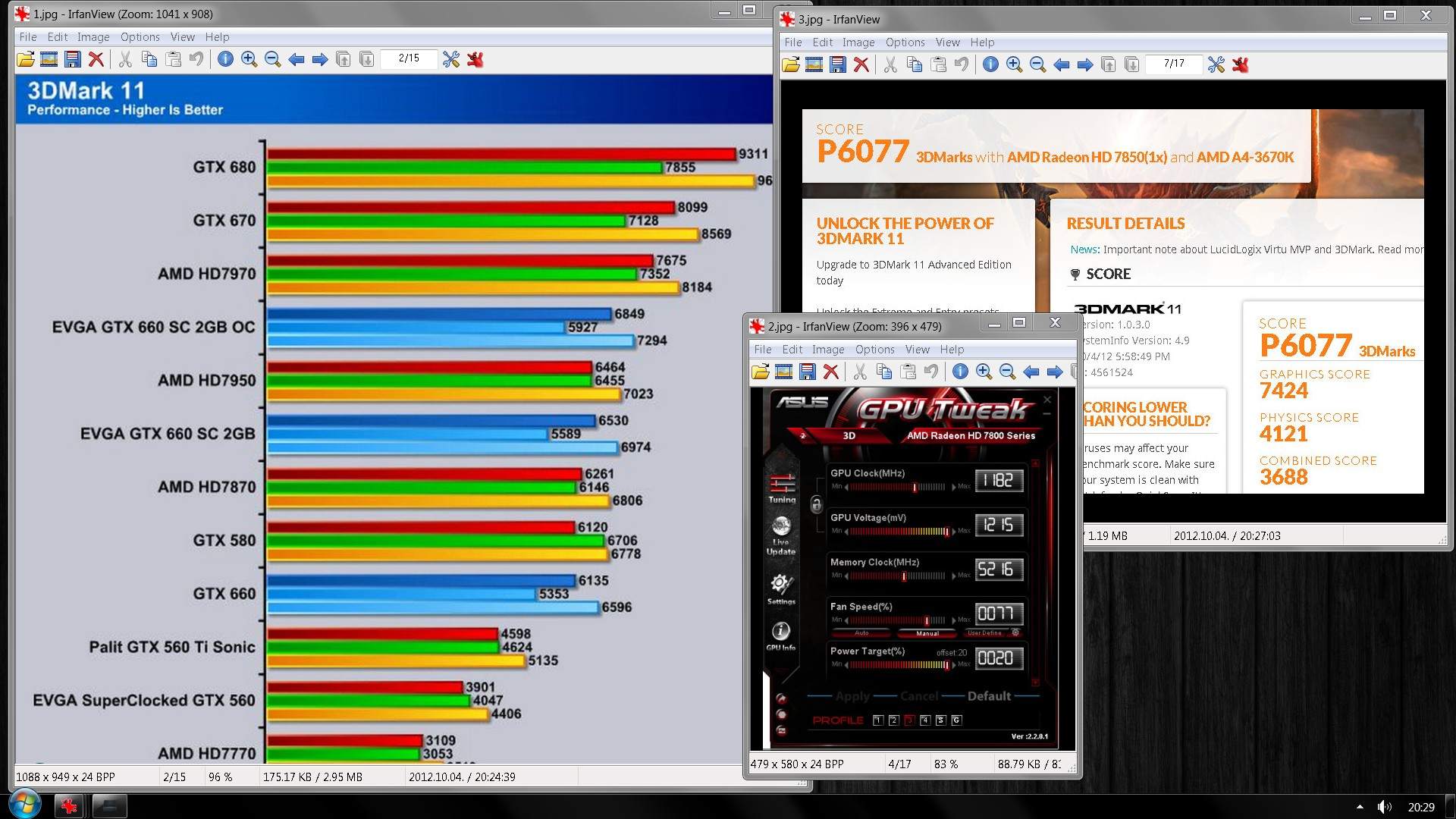The image size is (1456, 819).
Task: Go to the next file in 1.jpg window
Action: pyautogui.click(x=320, y=59)
